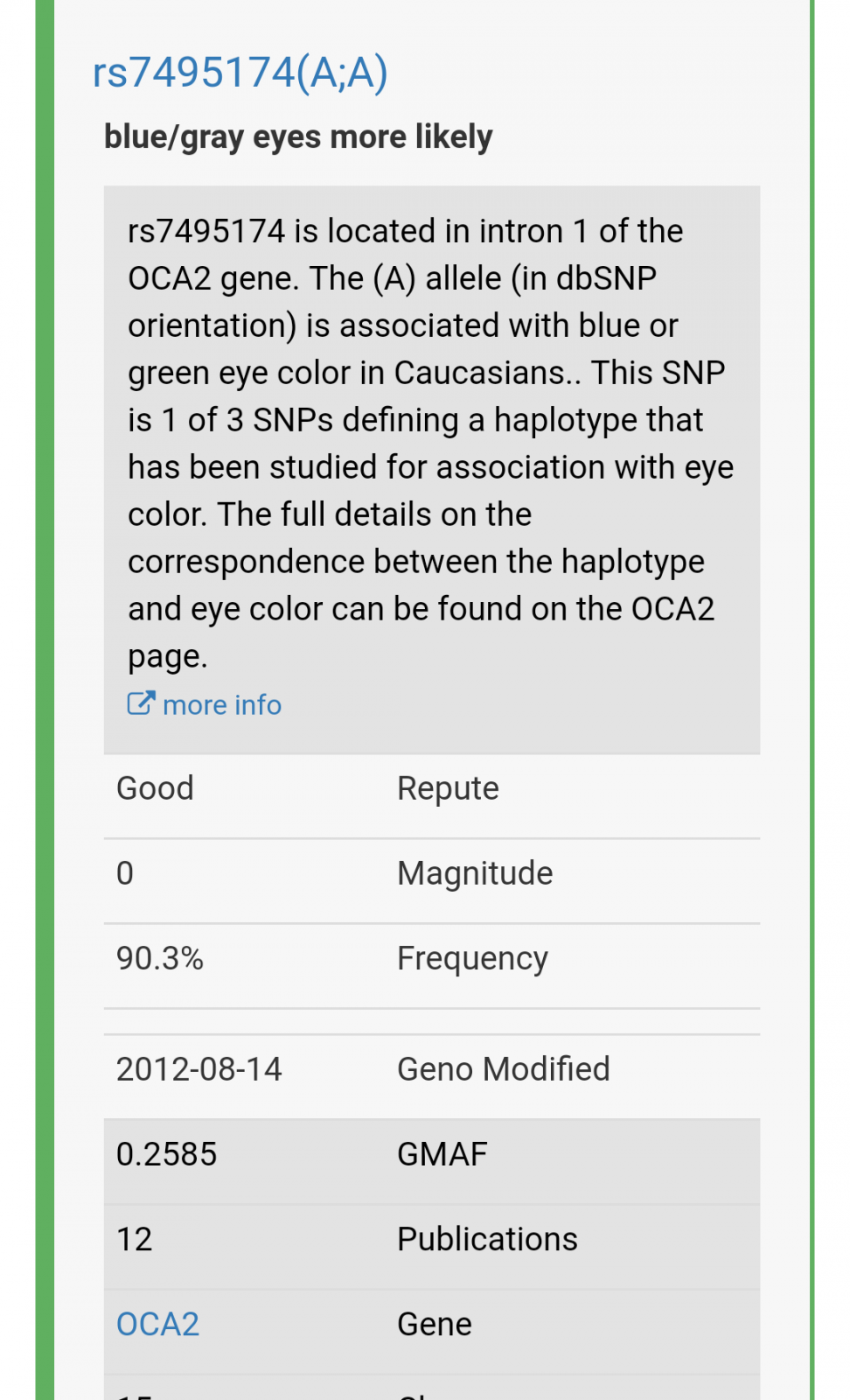Click the Gene row label
Viewport: 850px width, 1400px height.
coord(435,1324)
